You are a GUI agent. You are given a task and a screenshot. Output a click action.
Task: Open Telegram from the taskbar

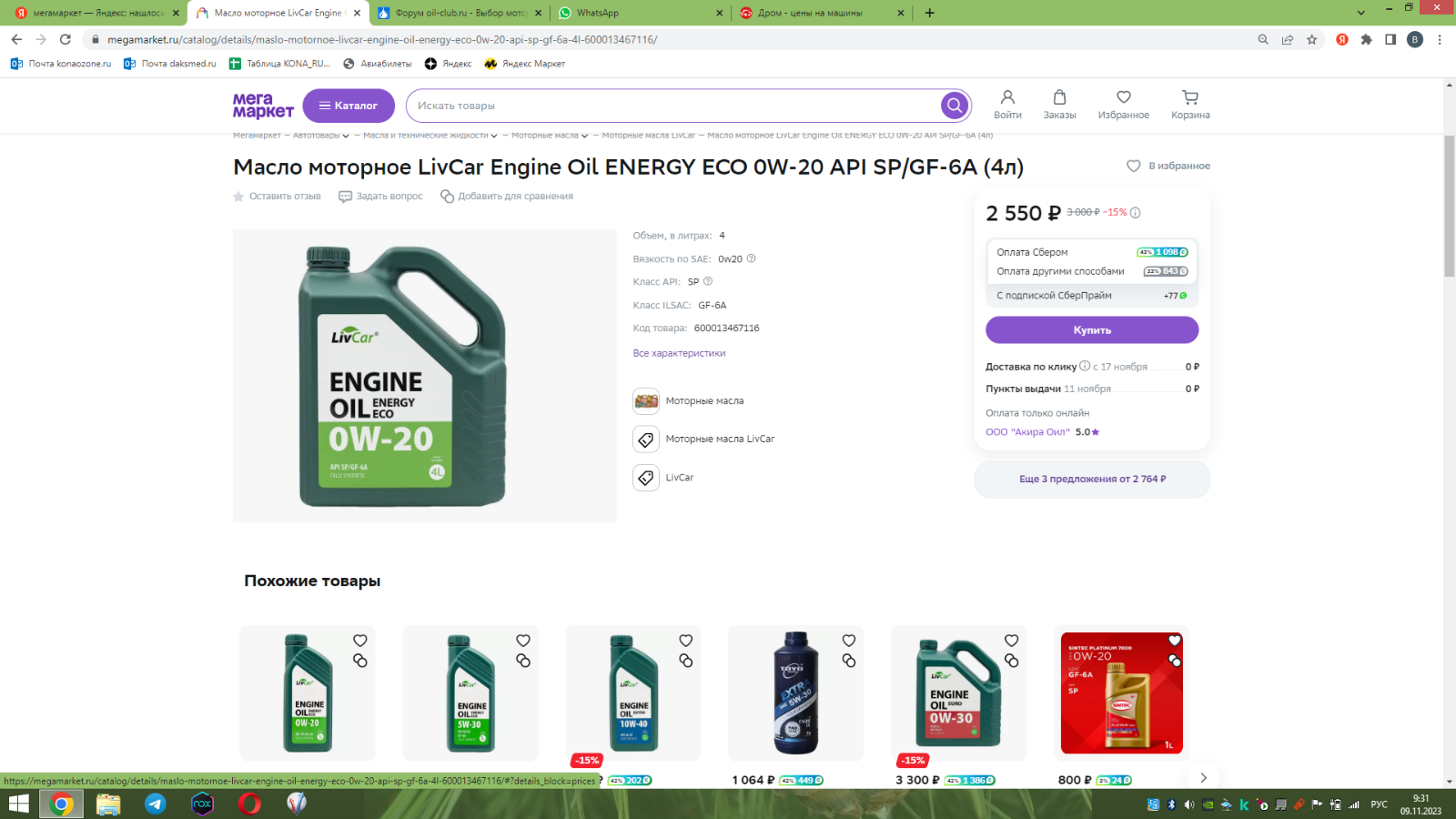point(156,804)
